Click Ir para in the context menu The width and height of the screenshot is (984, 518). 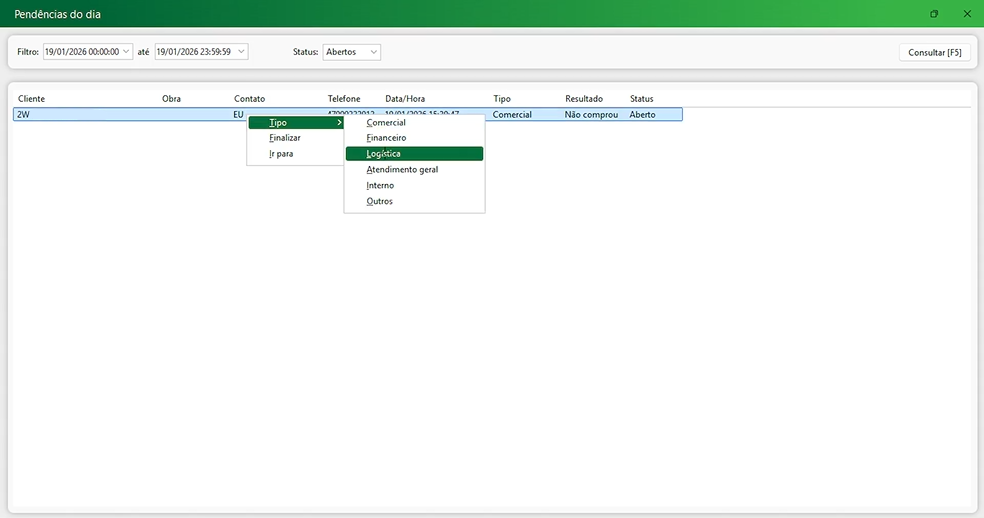click(281, 154)
